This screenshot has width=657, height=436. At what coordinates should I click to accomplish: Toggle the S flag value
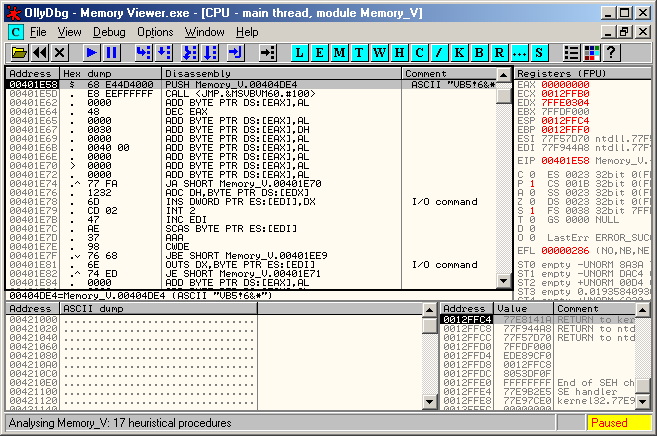[532, 211]
